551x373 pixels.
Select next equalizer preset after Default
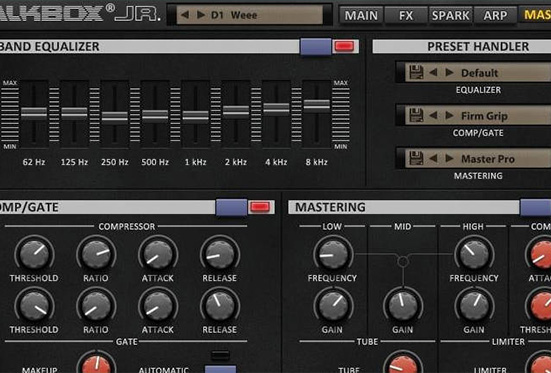point(449,72)
